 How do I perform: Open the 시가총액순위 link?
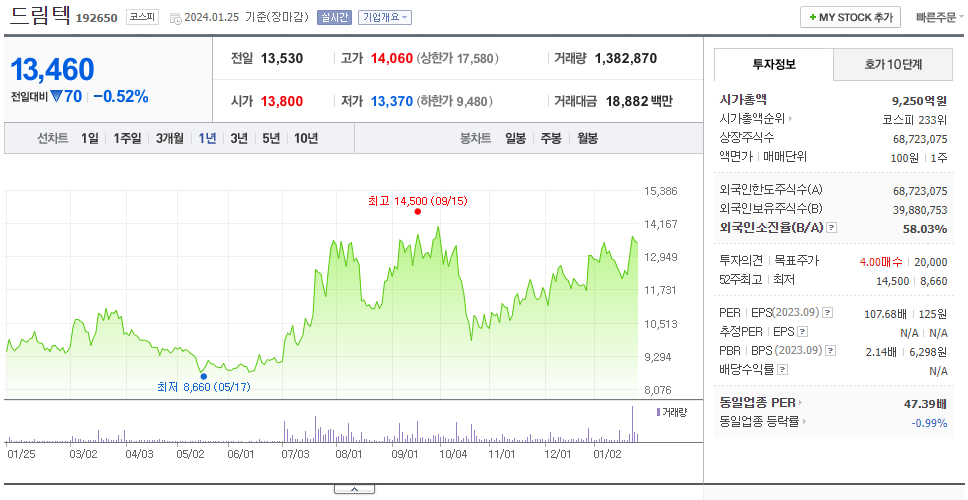752,119
